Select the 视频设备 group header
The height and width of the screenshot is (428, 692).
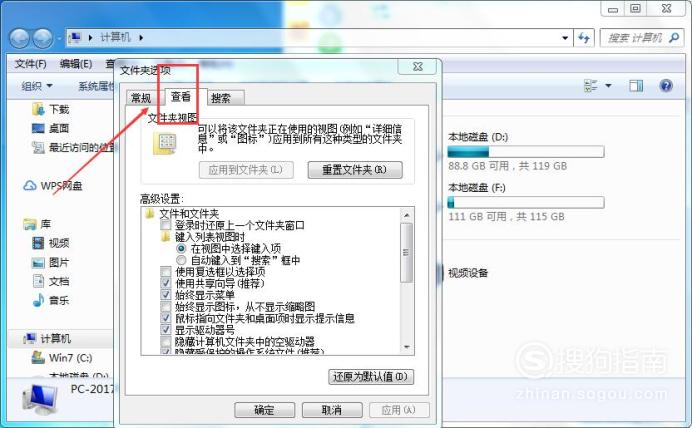pos(468,273)
